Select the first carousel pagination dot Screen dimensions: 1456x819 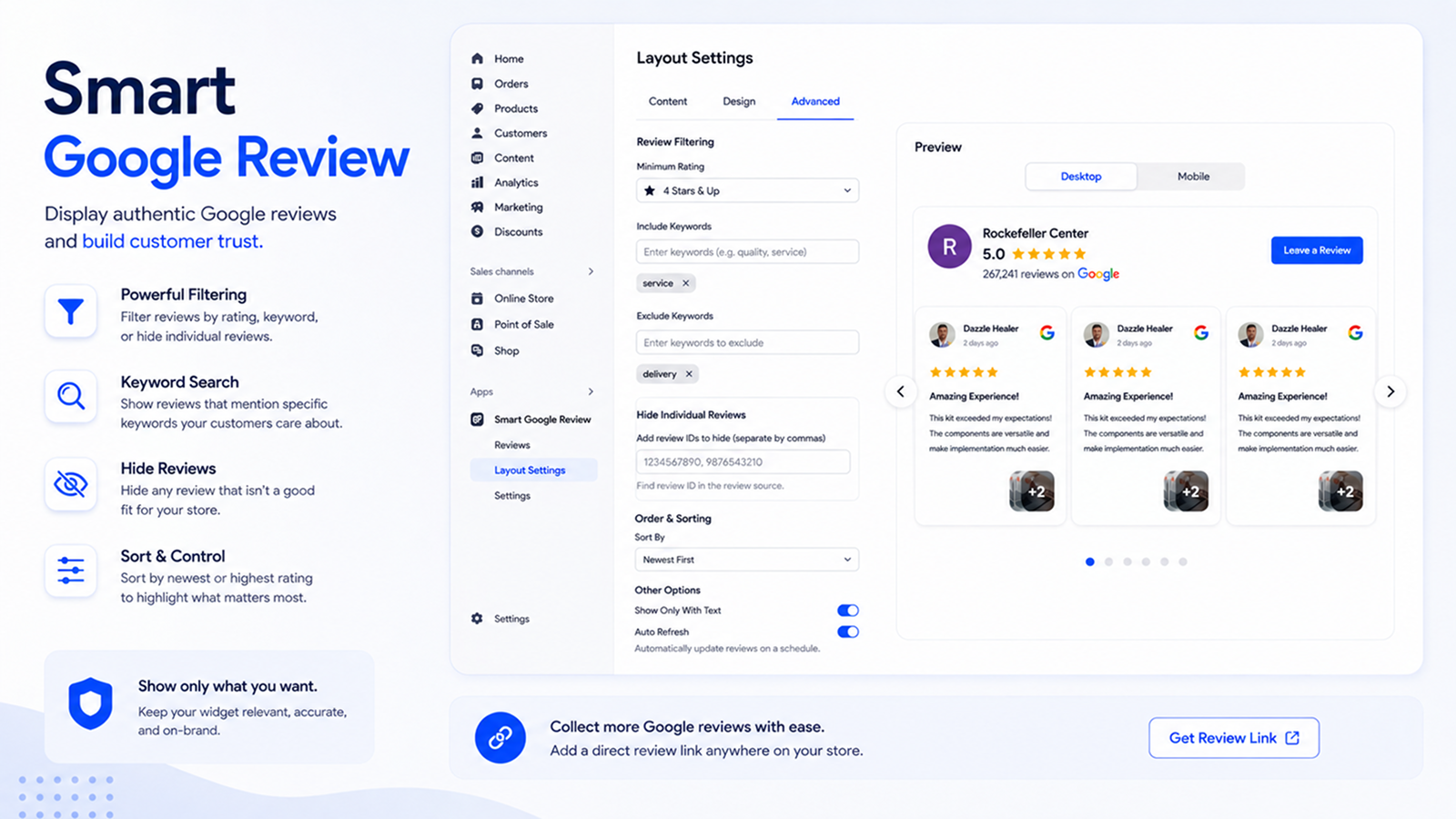tap(1090, 561)
